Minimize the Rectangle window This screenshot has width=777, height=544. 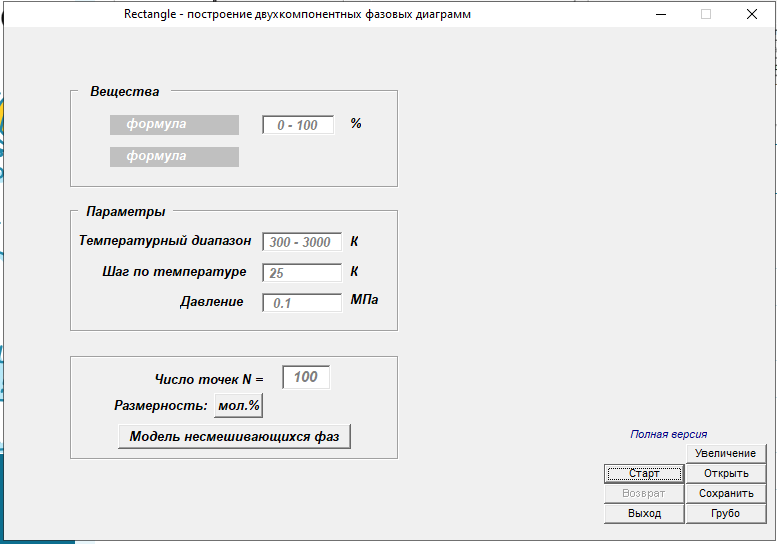pyautogui.click(x=659, y=14)
